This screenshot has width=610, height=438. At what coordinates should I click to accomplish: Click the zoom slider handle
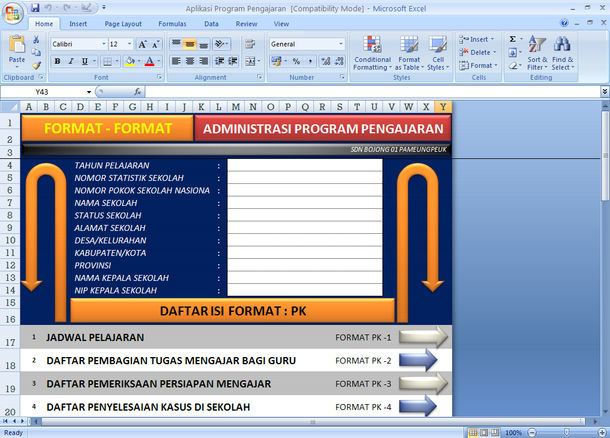pyautogui.click(x=566, y=433)
